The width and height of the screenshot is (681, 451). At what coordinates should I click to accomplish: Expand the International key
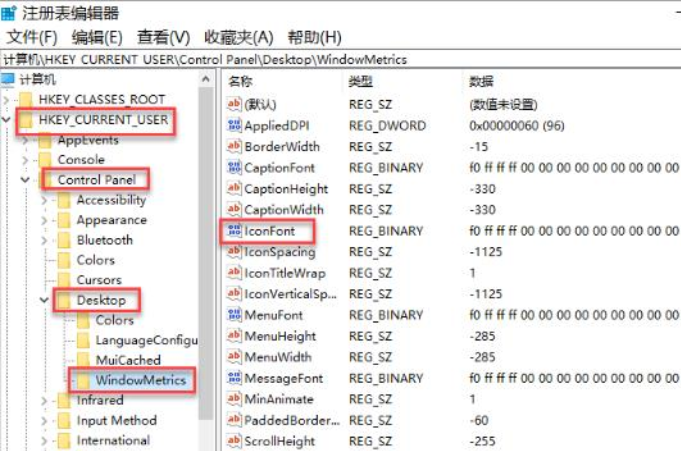coord(44,440)
